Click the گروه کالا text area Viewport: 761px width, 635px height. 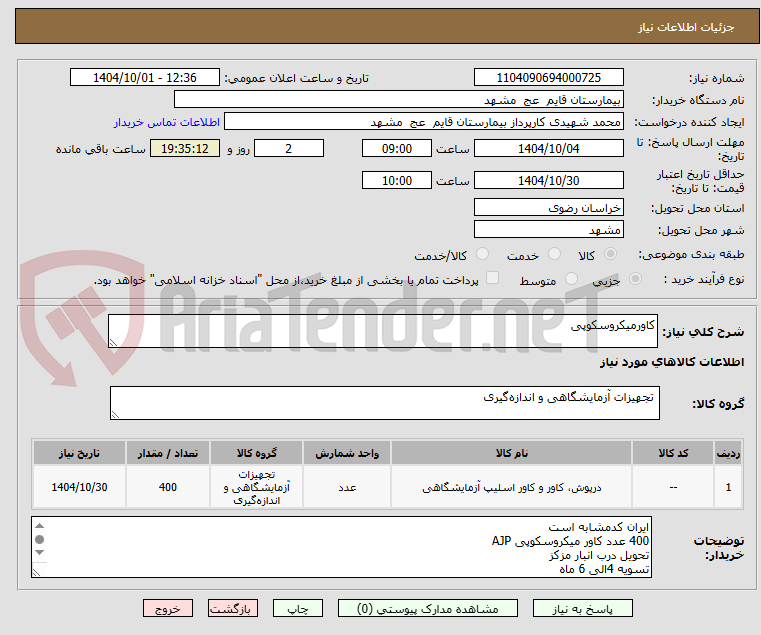pos(384,403)
